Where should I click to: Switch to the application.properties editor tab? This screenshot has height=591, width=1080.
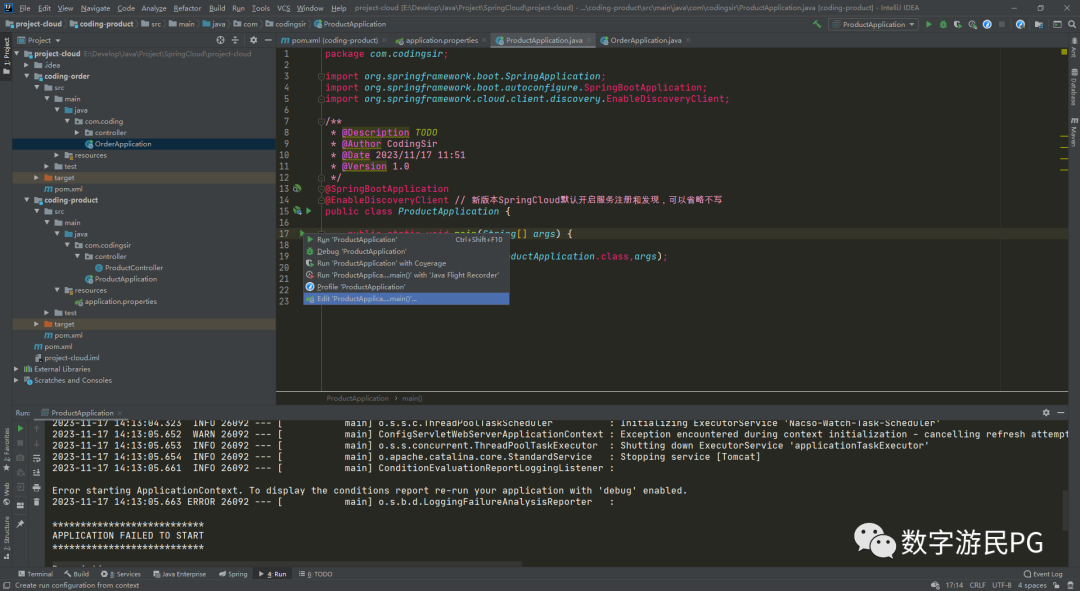pos(441,40)
